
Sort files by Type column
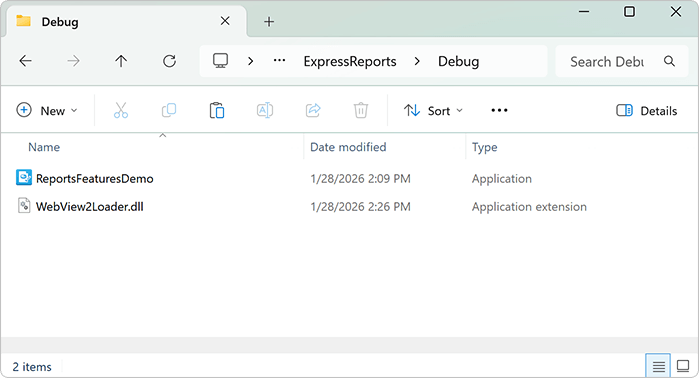point(485,147)
